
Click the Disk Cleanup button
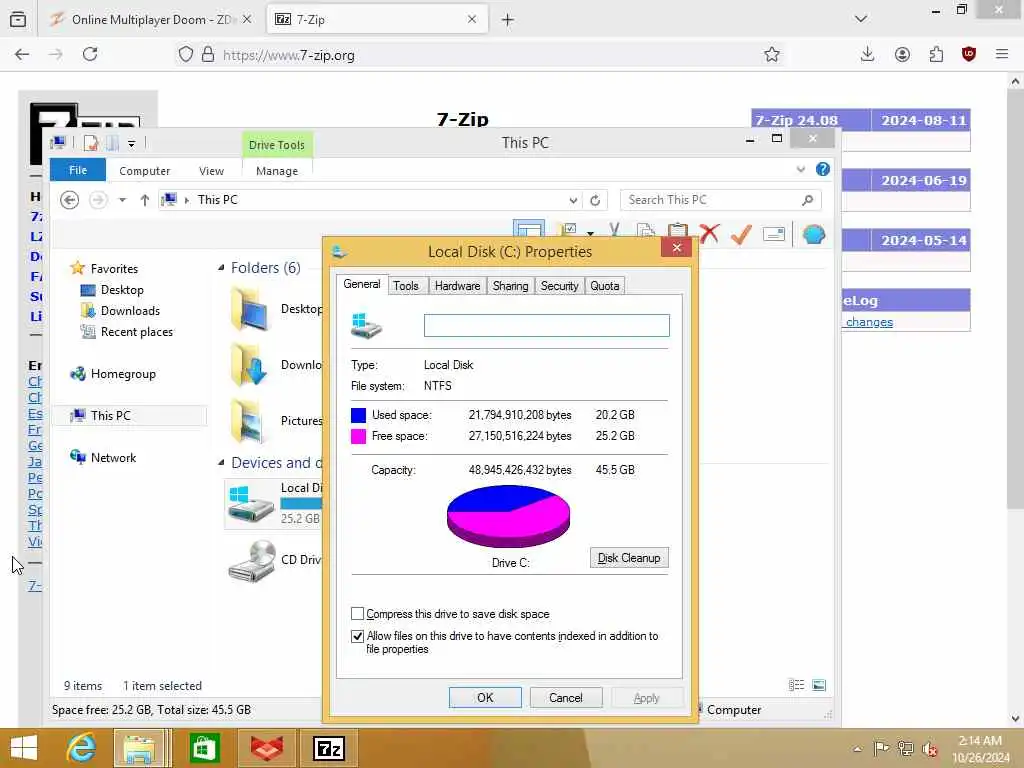click(629, 558)
